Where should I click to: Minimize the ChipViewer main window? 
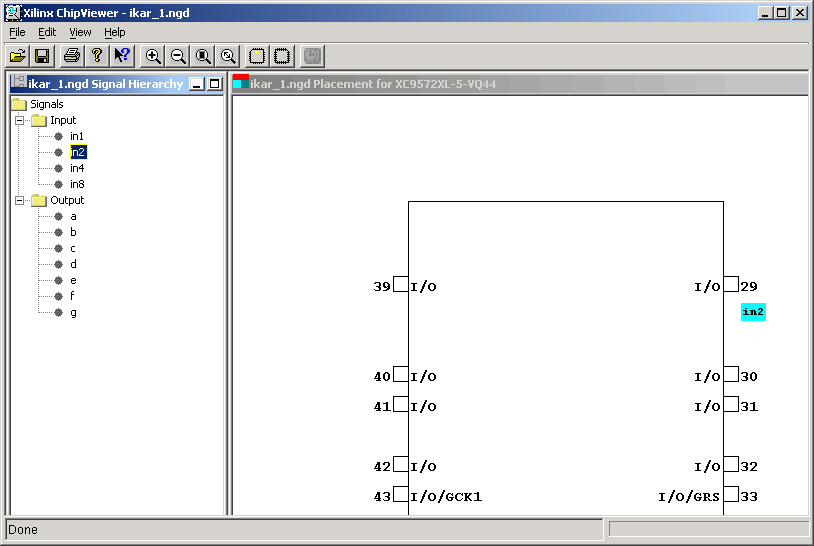tap(765, 12)
